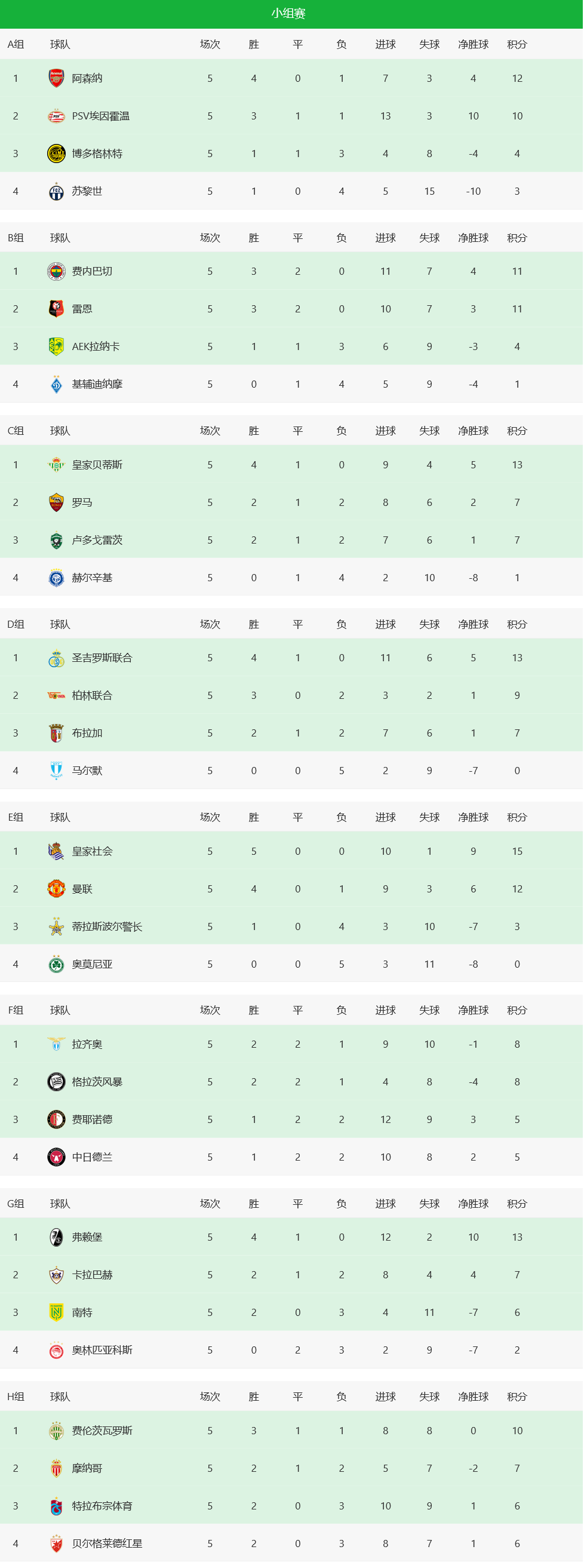Click the AS Roma badge icon
The height and width of the screenshot is (1568, 584).
(56, 503)
